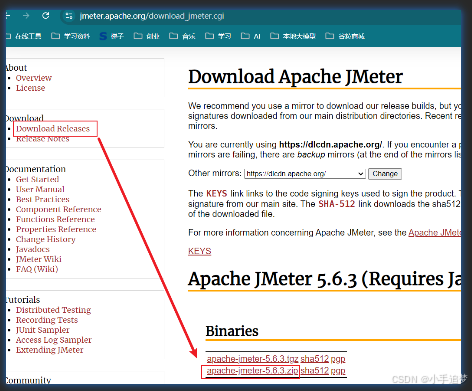Open site information icon beside the URL
This screenshot has width=472, height=391.
pyautogui.click(x=69, y=16)
